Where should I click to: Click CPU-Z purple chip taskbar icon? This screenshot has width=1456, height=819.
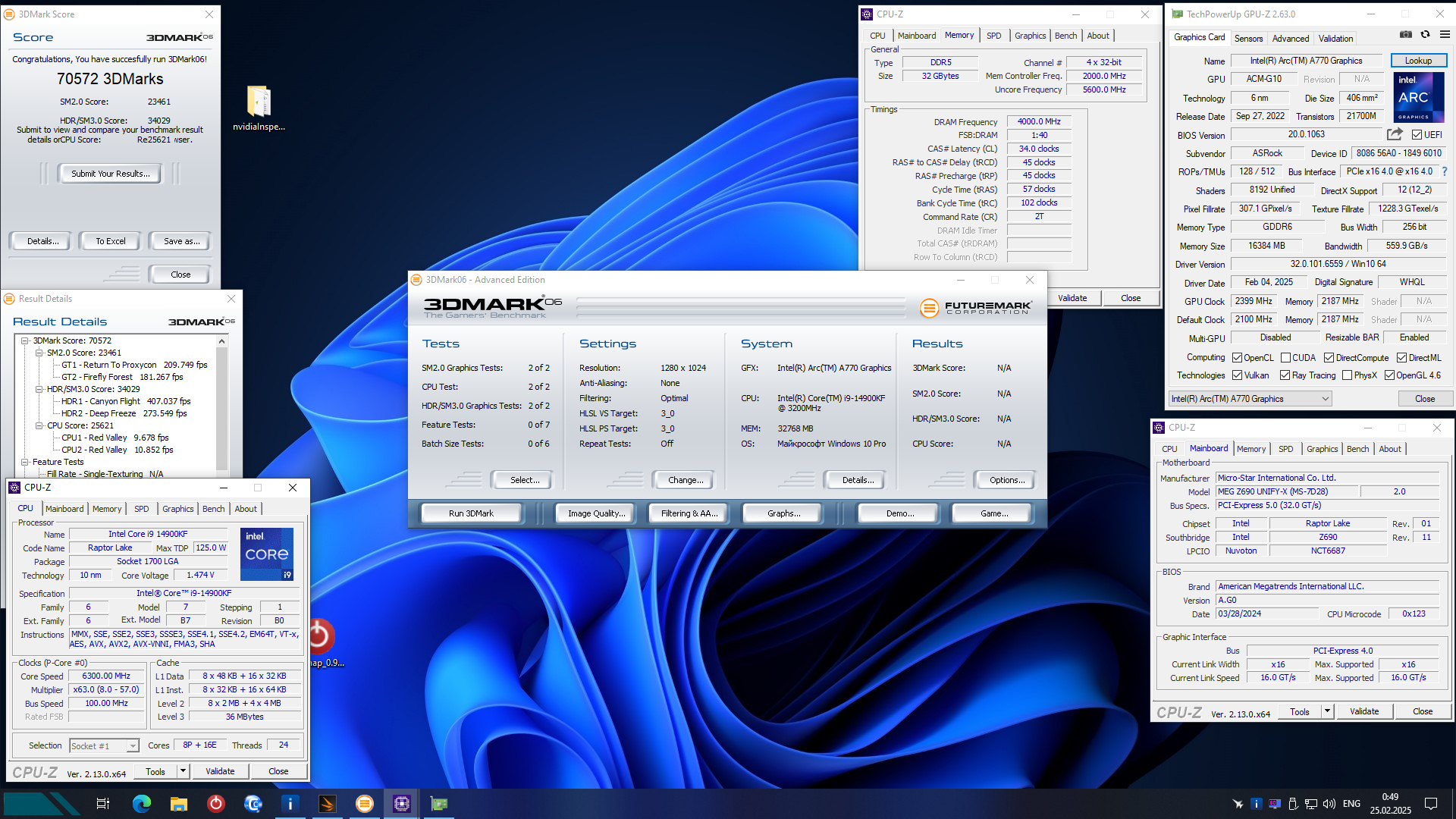point(402,804)
